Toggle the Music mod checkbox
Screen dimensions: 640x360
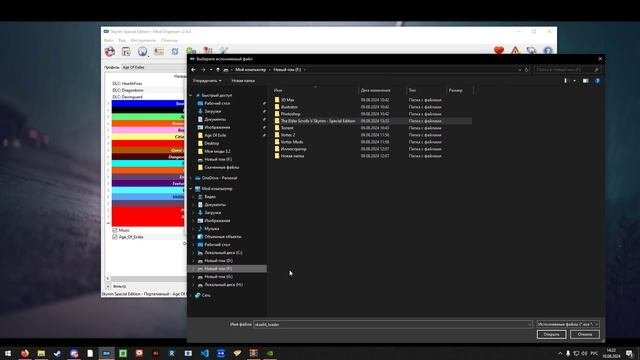point(115,231)
